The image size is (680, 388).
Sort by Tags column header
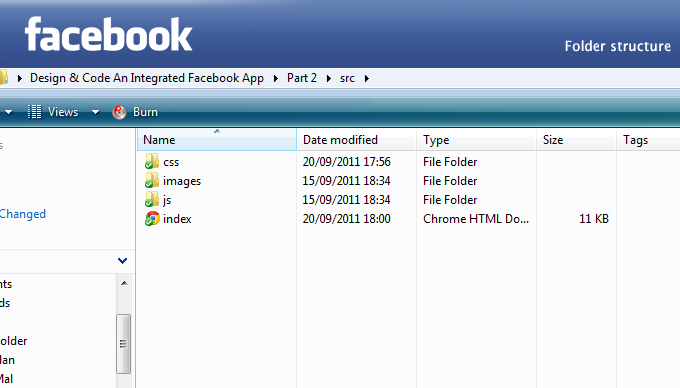[648, 140]
